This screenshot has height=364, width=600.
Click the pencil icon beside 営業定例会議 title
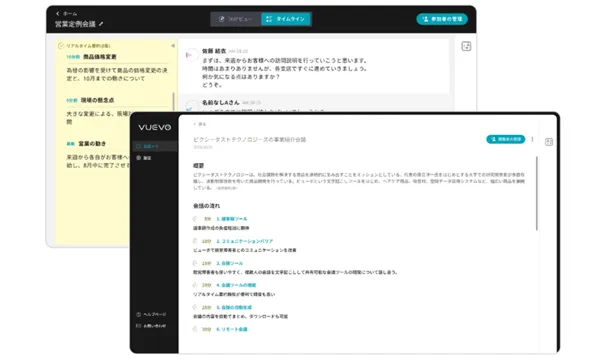click(x=101, y=24)
